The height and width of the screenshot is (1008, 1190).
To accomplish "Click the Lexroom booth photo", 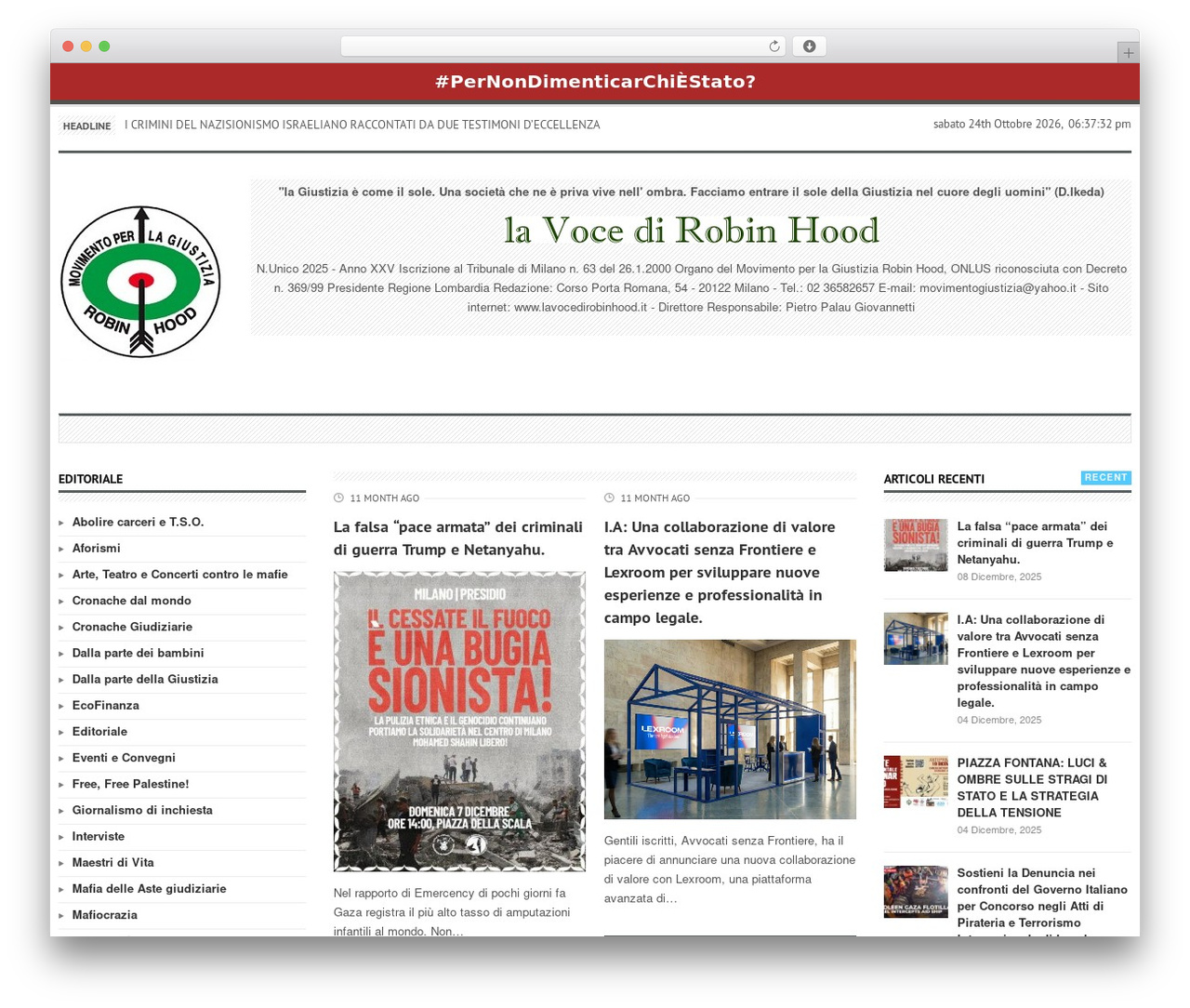I will tap(730, 729).
